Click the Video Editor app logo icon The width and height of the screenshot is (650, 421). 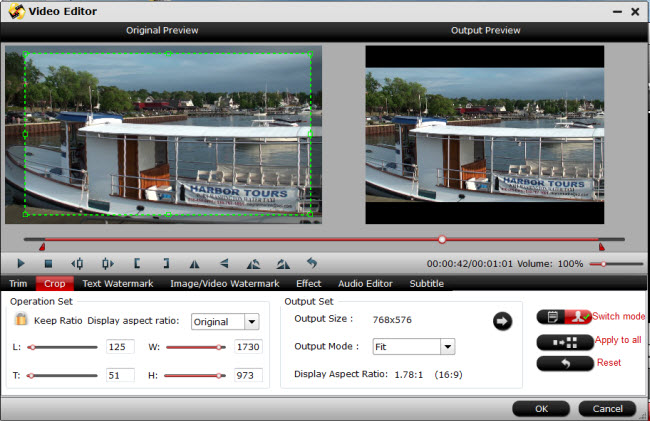point(17,11)
